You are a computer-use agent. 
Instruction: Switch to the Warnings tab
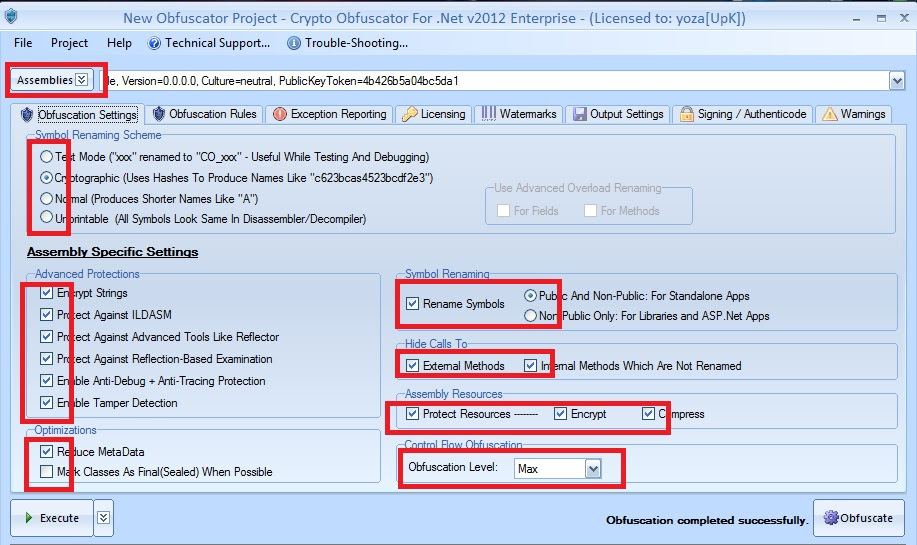[x=854, y=114]
